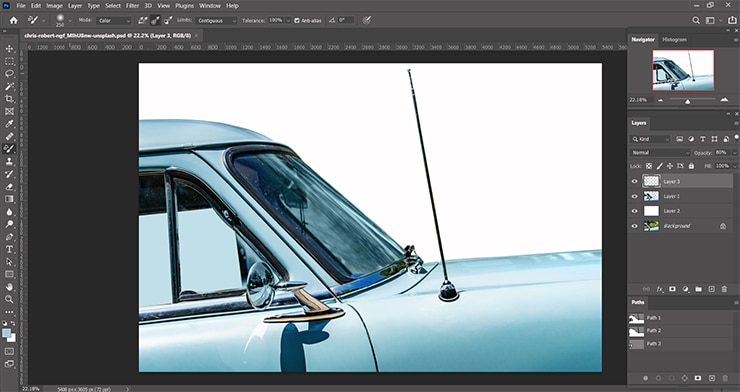Click the Navigator preview thumbnail
The height and width of the screenshot is (392, 740).
tap(683, 70)
